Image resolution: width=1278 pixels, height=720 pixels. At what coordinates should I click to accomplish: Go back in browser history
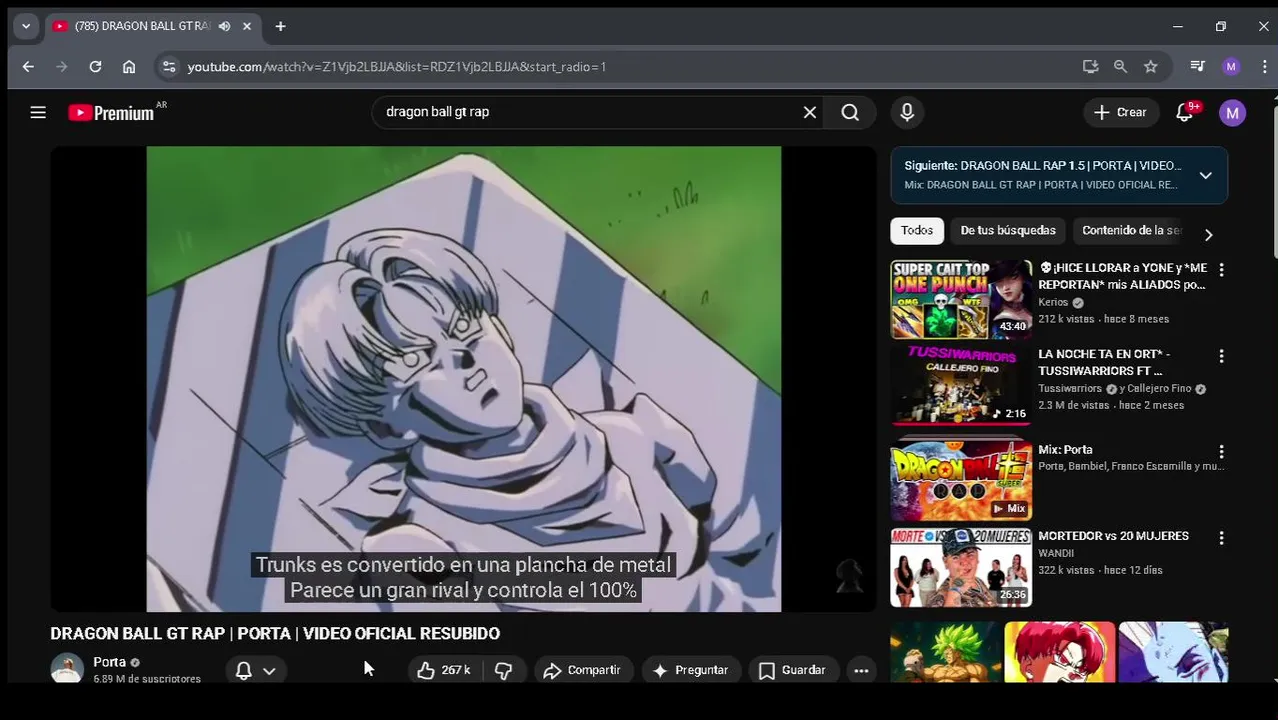point(28,67)
